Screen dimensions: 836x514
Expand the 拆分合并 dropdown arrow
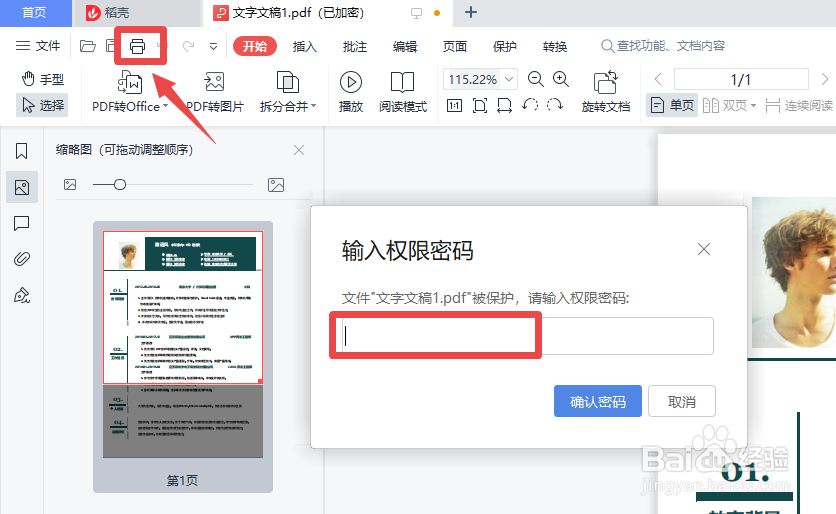[x=314, y=106]
